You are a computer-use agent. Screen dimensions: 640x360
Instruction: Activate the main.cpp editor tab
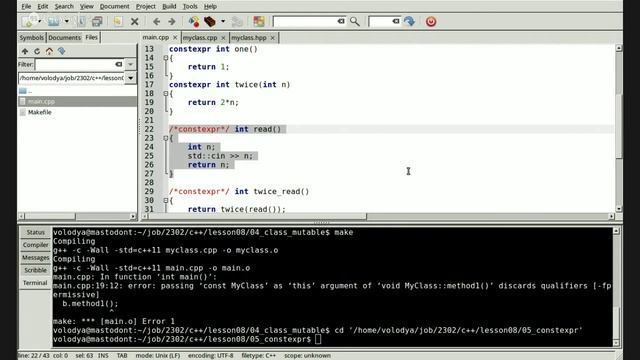[x=156, y=37]
